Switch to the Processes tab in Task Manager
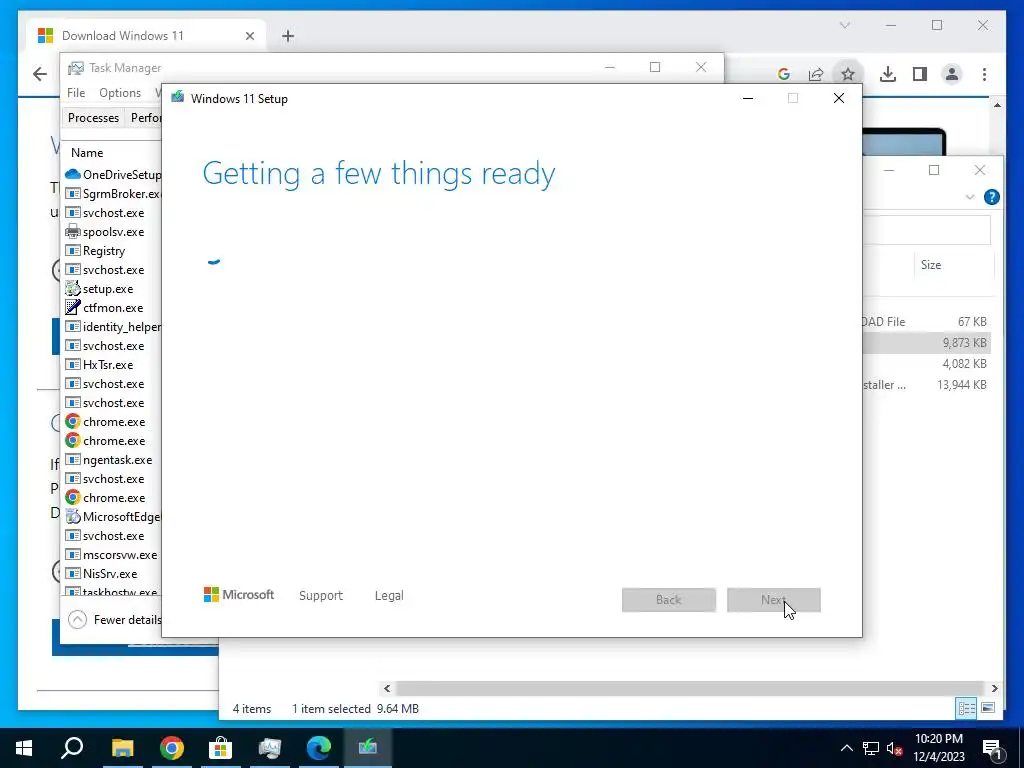This screenshot has height=768, width=1024. [x=93, y=118]
